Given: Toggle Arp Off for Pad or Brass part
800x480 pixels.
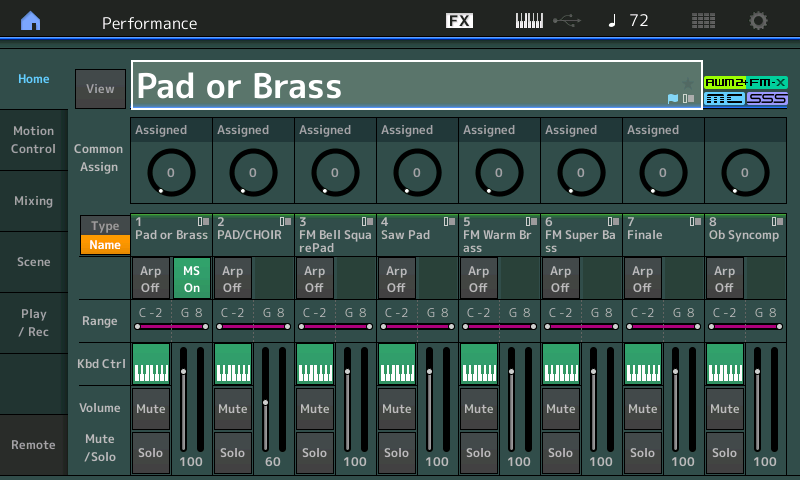Looking at the screenshot, I should [150, 278].
